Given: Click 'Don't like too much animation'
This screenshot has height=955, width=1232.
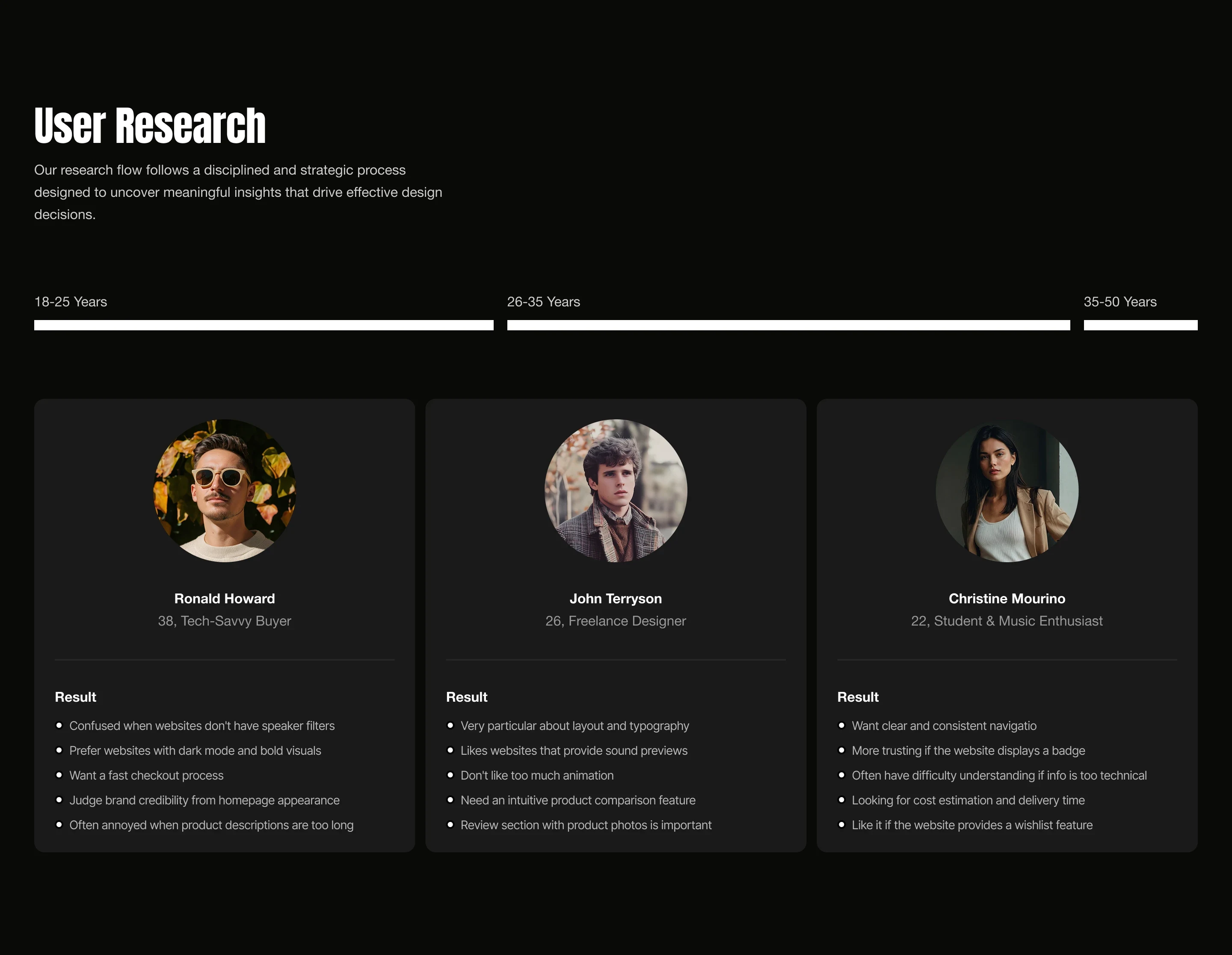Looking at the screenshot, I should 537,776.
